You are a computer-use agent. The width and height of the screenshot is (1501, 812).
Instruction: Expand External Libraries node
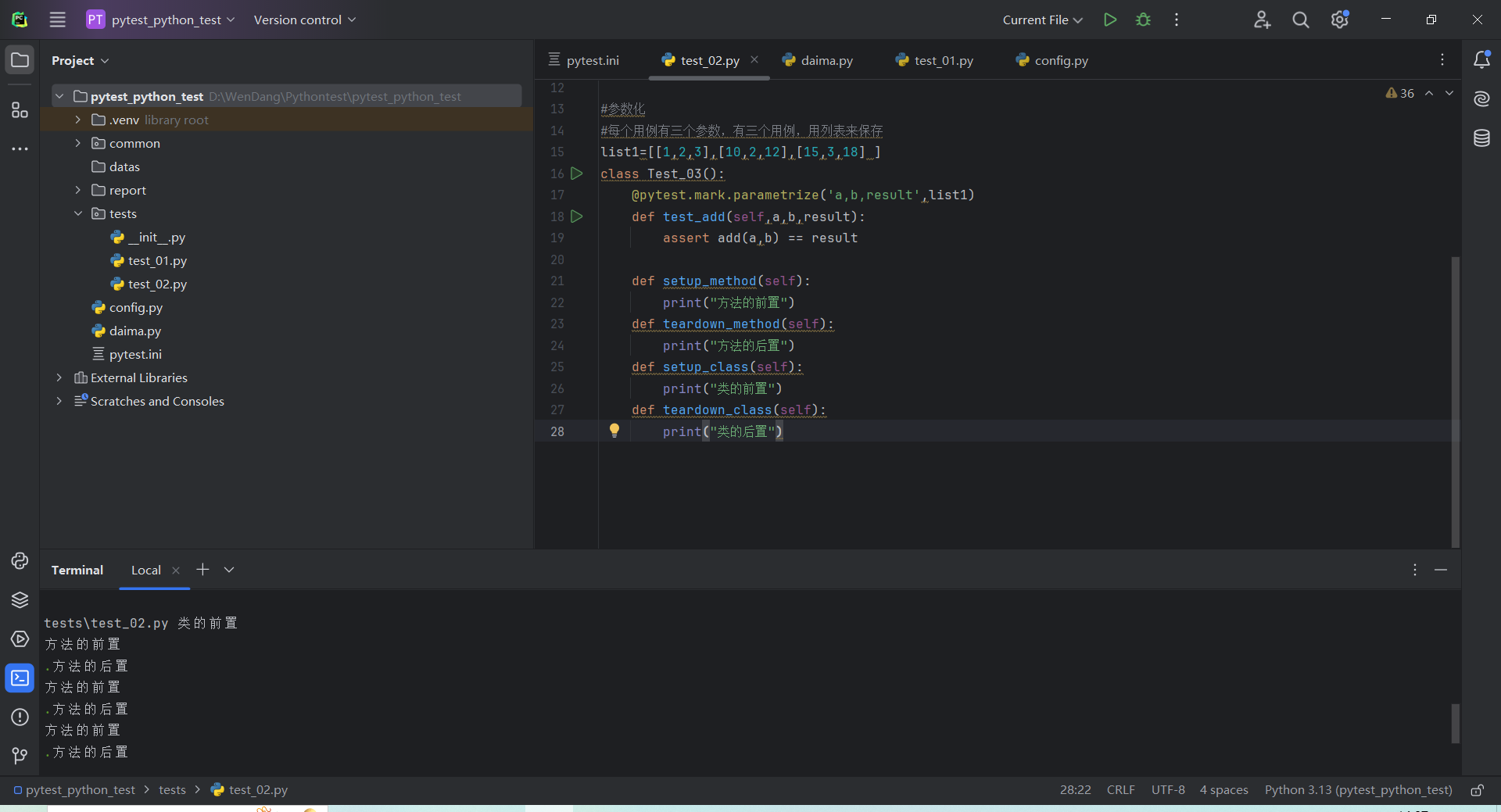click(x=59, y=377)
